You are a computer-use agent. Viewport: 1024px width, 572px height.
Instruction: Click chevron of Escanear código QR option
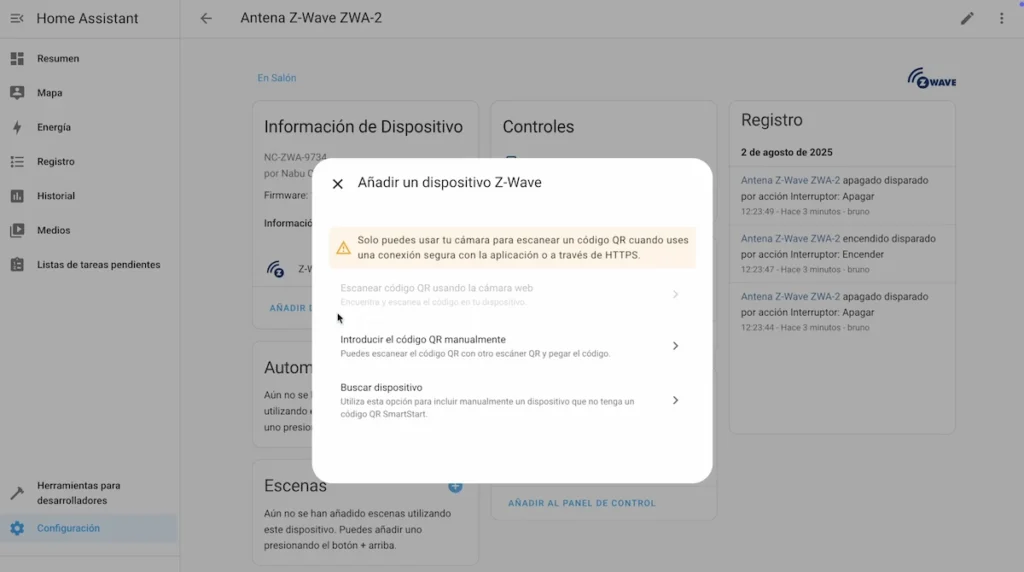(x=675, y=294)
